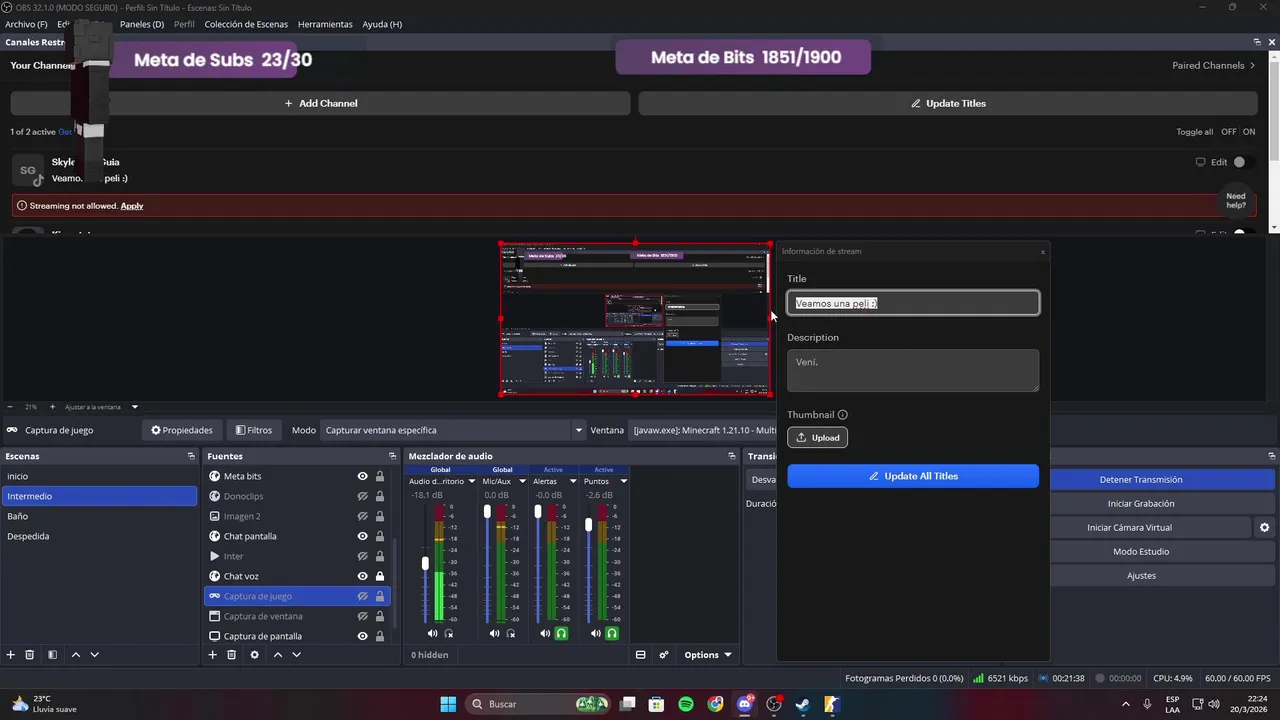The width and height of the screenshot is (1280, 720).
Task: Add a new source with plus icon
Action: click(x=213, y=655)
